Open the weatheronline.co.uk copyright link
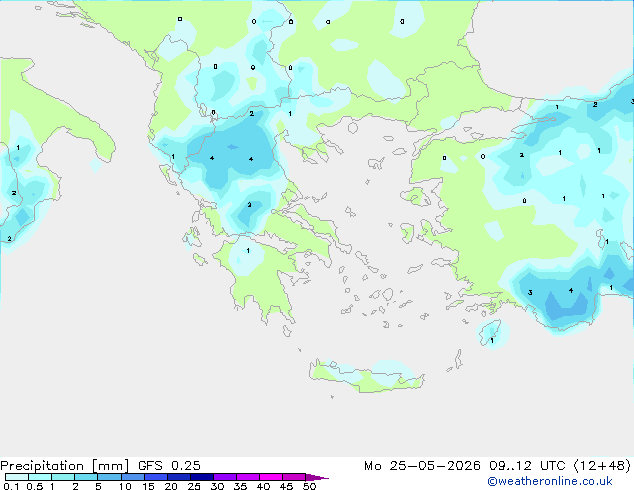Screen dimensions: 634x490 [550, 481]
